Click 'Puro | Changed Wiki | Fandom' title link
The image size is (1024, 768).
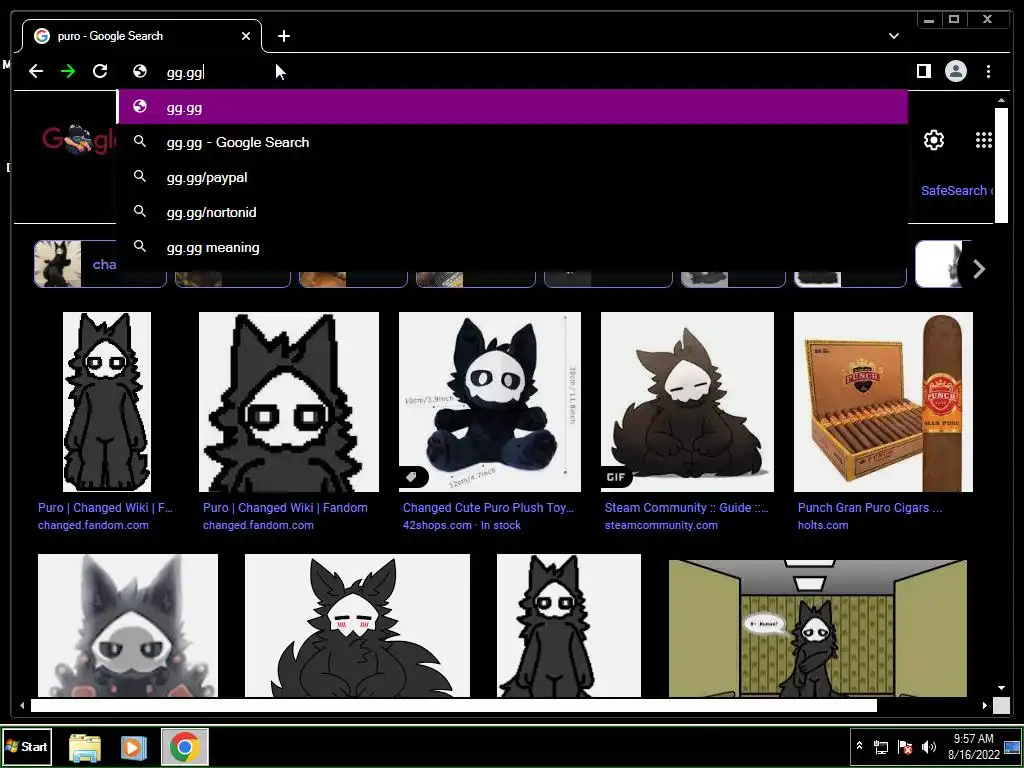285,507
